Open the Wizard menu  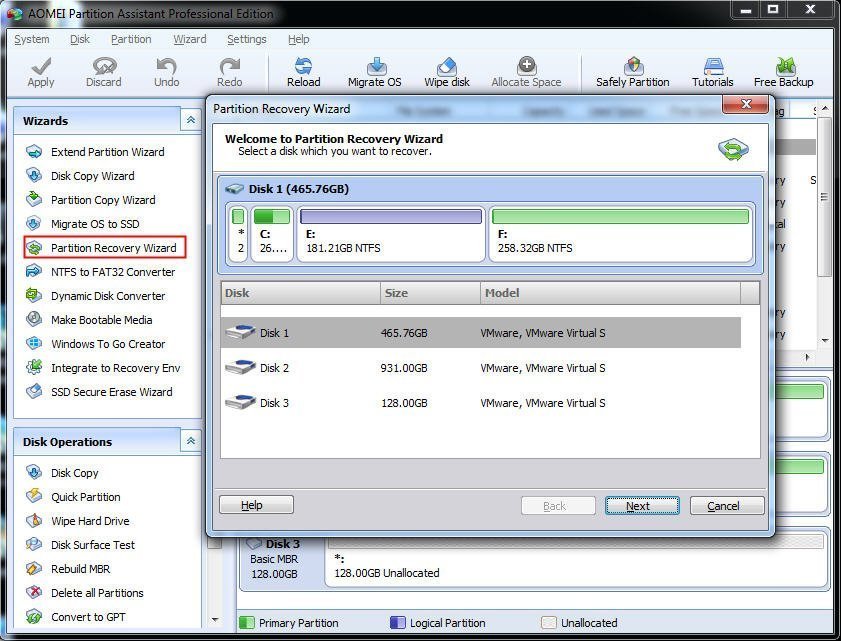tap(189, 39)
